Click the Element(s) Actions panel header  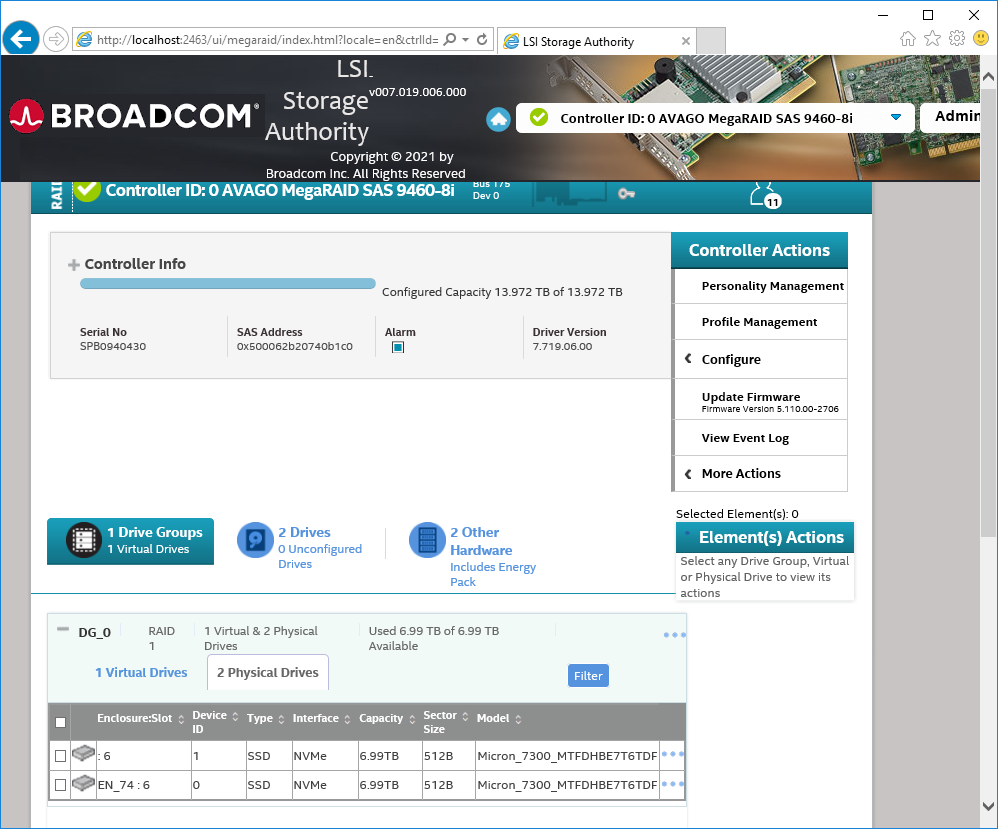[765, 537]
